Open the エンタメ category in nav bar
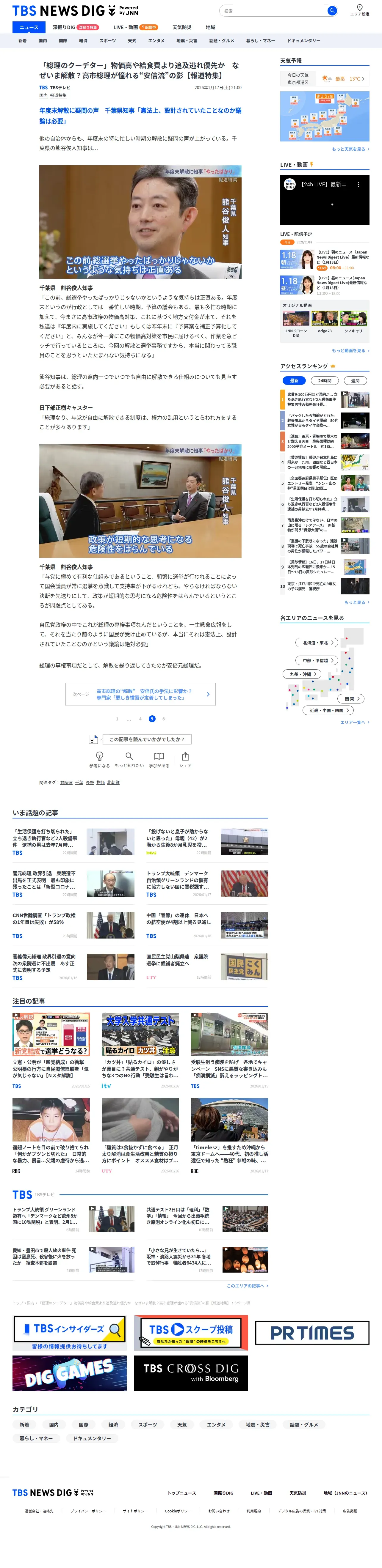Screen dimensions: 382x1568 coord(156,41)
